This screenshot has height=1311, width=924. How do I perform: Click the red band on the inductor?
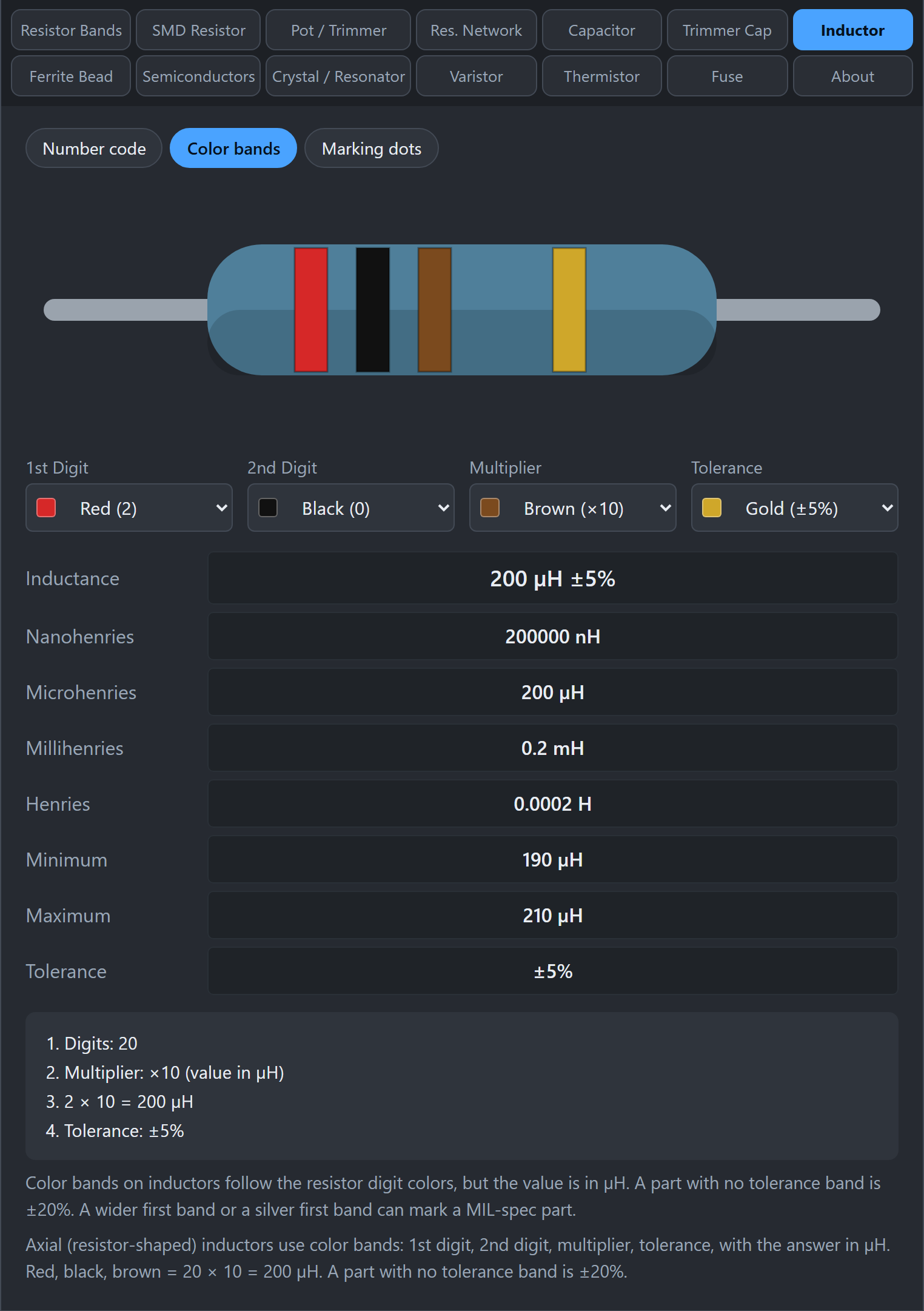[x=311, y=309]
